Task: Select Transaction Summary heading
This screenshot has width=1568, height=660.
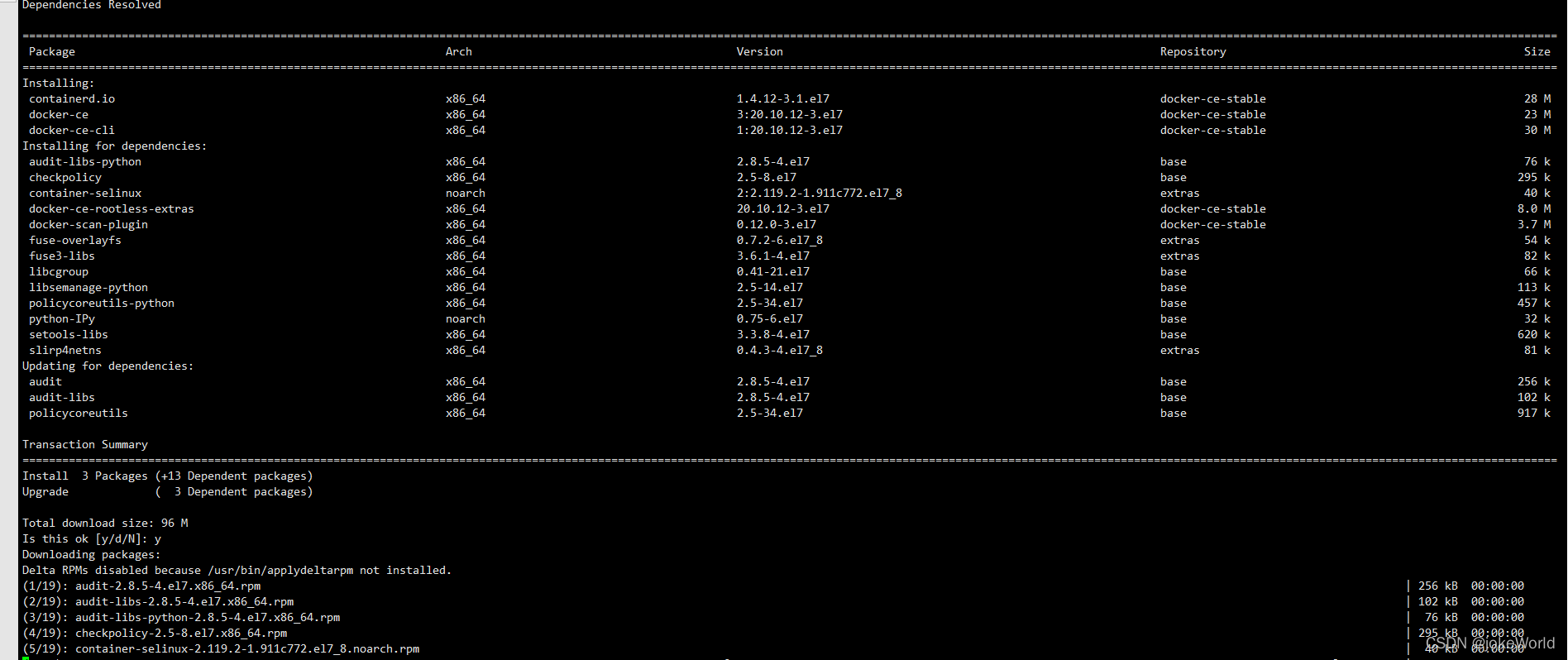Action: [85, 444]
